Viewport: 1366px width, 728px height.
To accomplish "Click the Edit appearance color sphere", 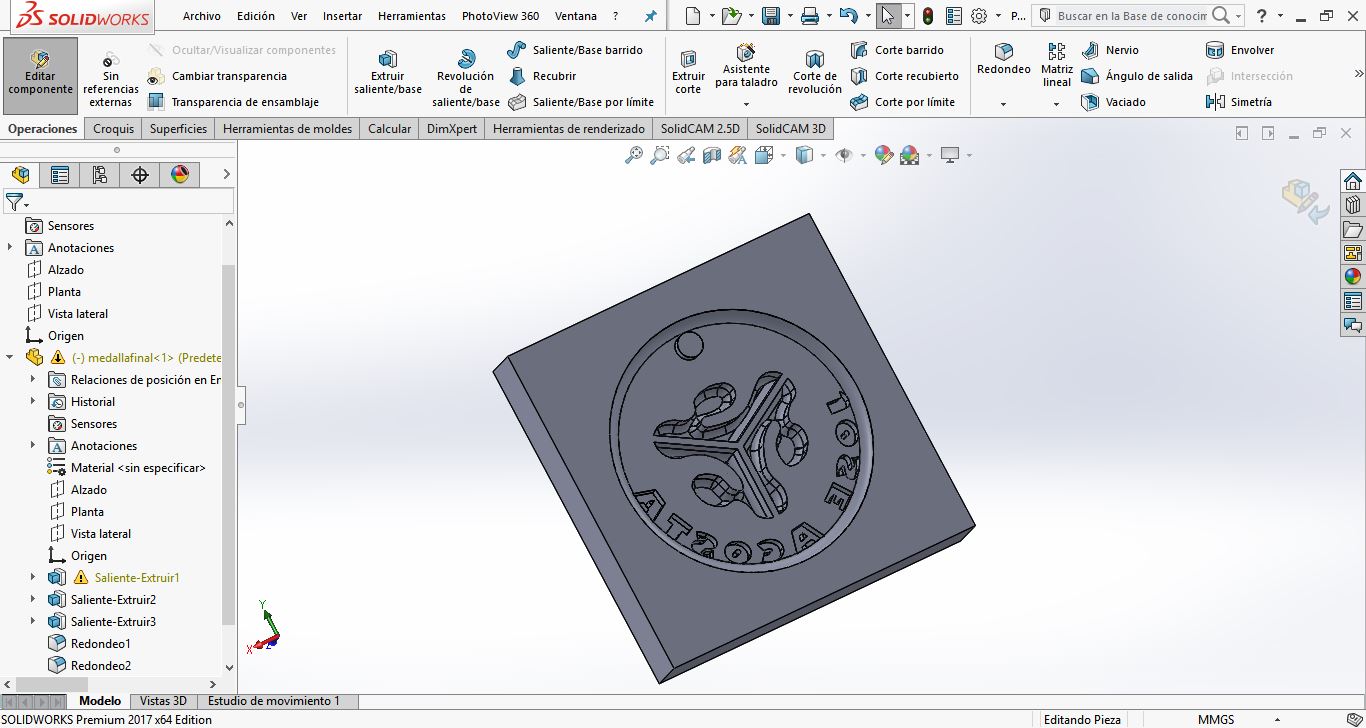I will (883, 155).
